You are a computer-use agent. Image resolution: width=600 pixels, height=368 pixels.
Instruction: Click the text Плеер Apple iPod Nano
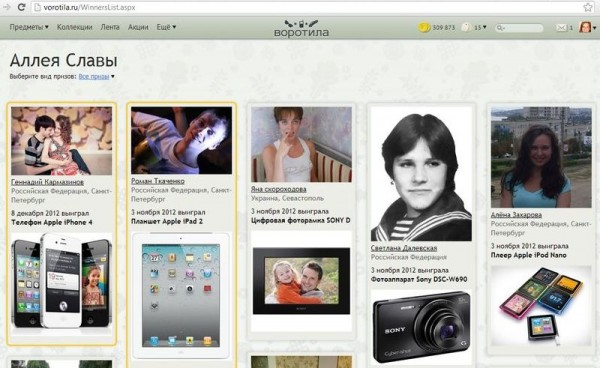[528, 255]
